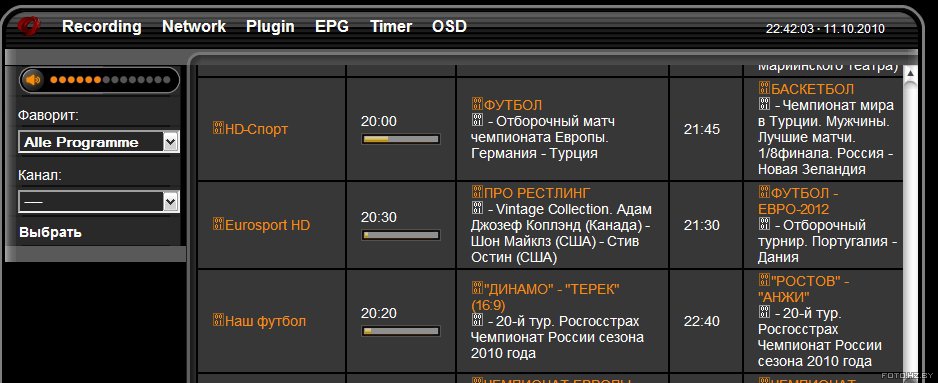
Task: Open the "ДИНАМО" - "ТЕРЕК" program link
Action: tap(545, 297)
